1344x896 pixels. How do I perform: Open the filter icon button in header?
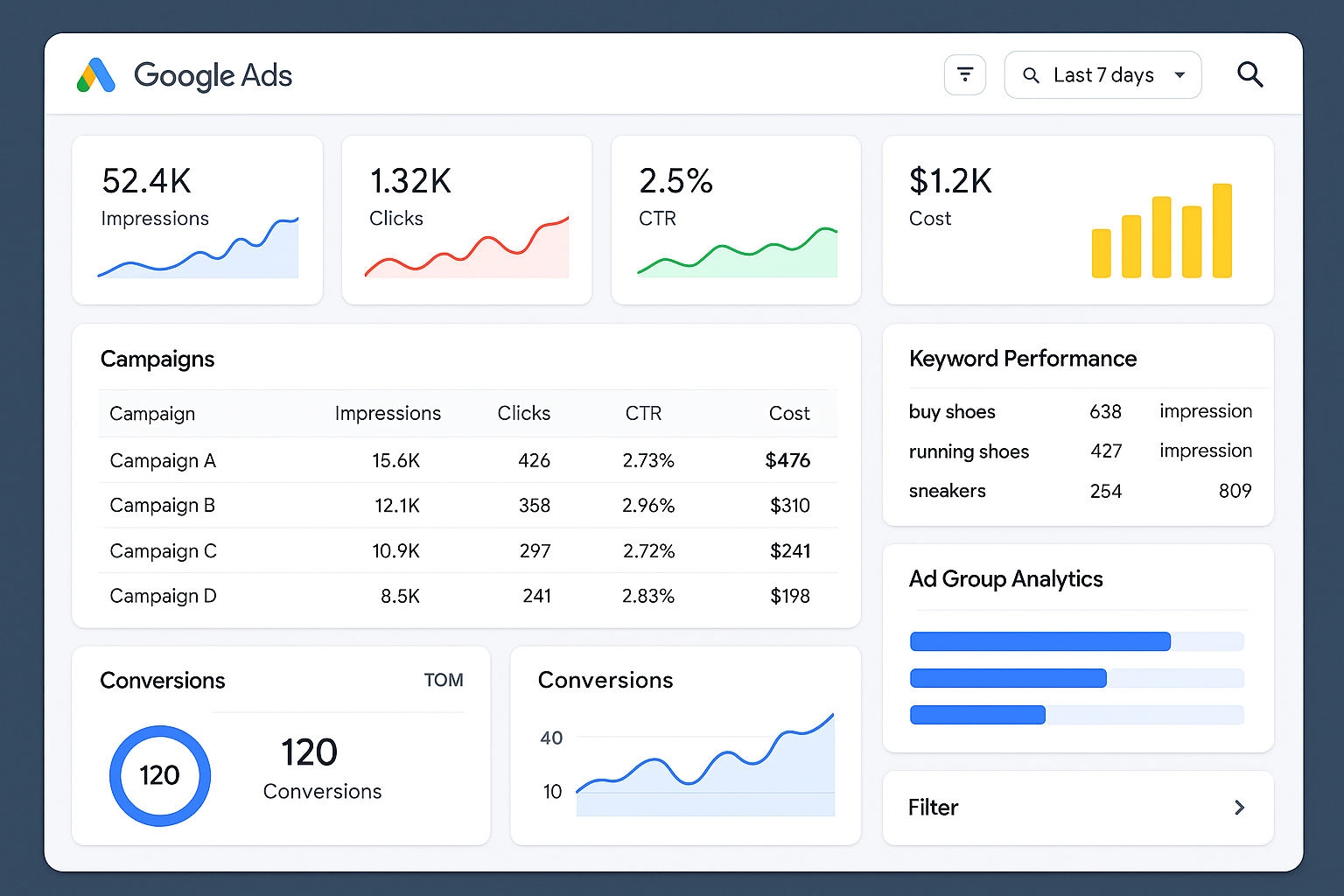965,75
